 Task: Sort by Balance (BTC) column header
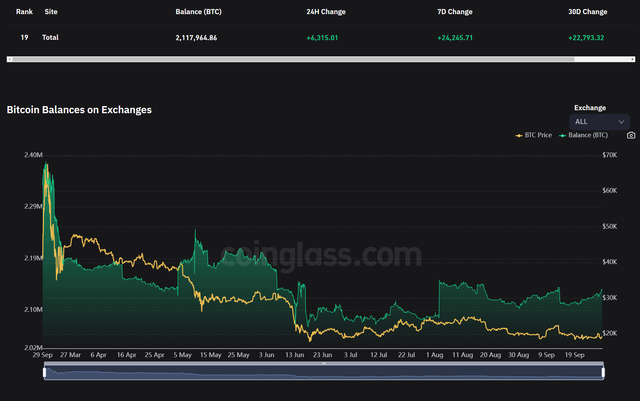click(198, 12)
